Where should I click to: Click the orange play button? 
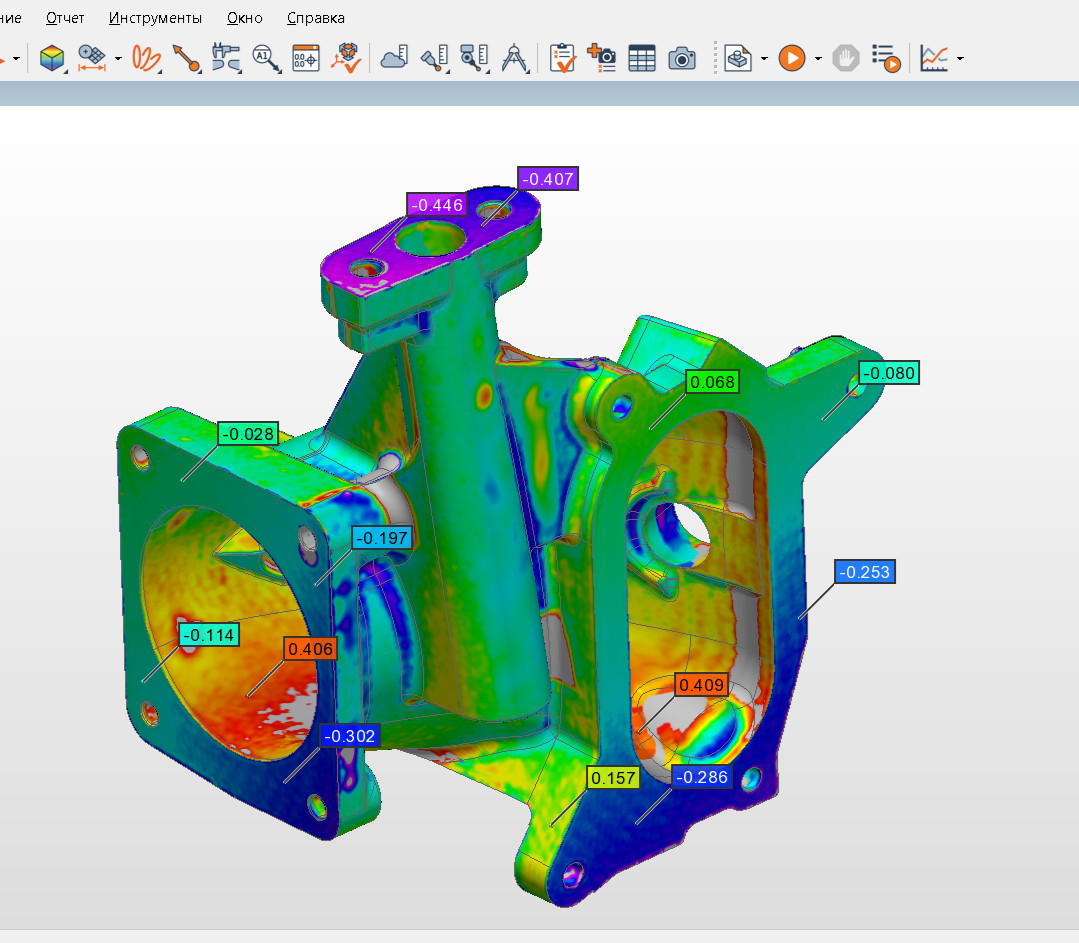[792, 59]
